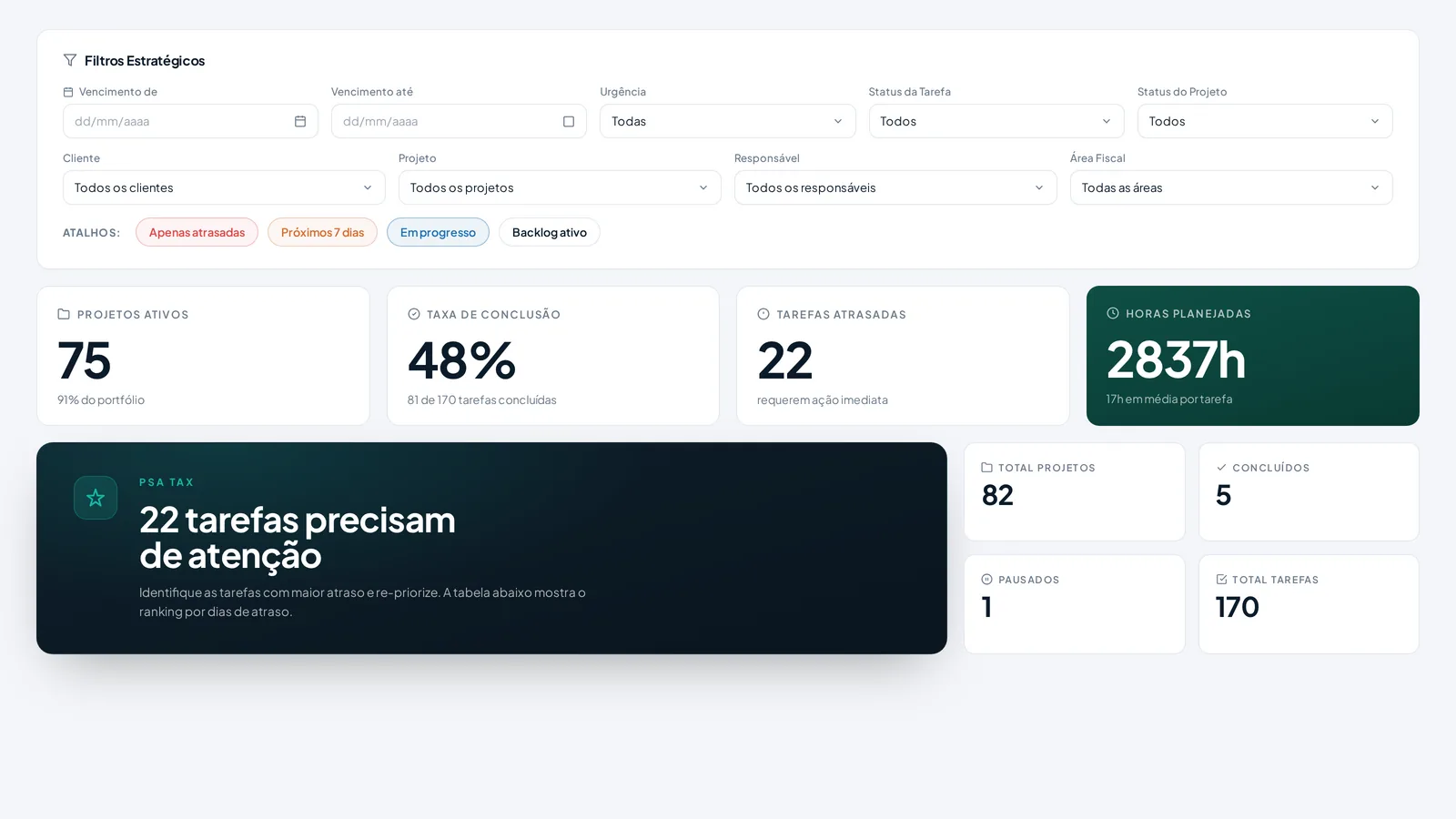Viewport: 1456px width, 819px height.
Task: Select the Horas Planejadas 2837h card
Action: pos(1253,356)
